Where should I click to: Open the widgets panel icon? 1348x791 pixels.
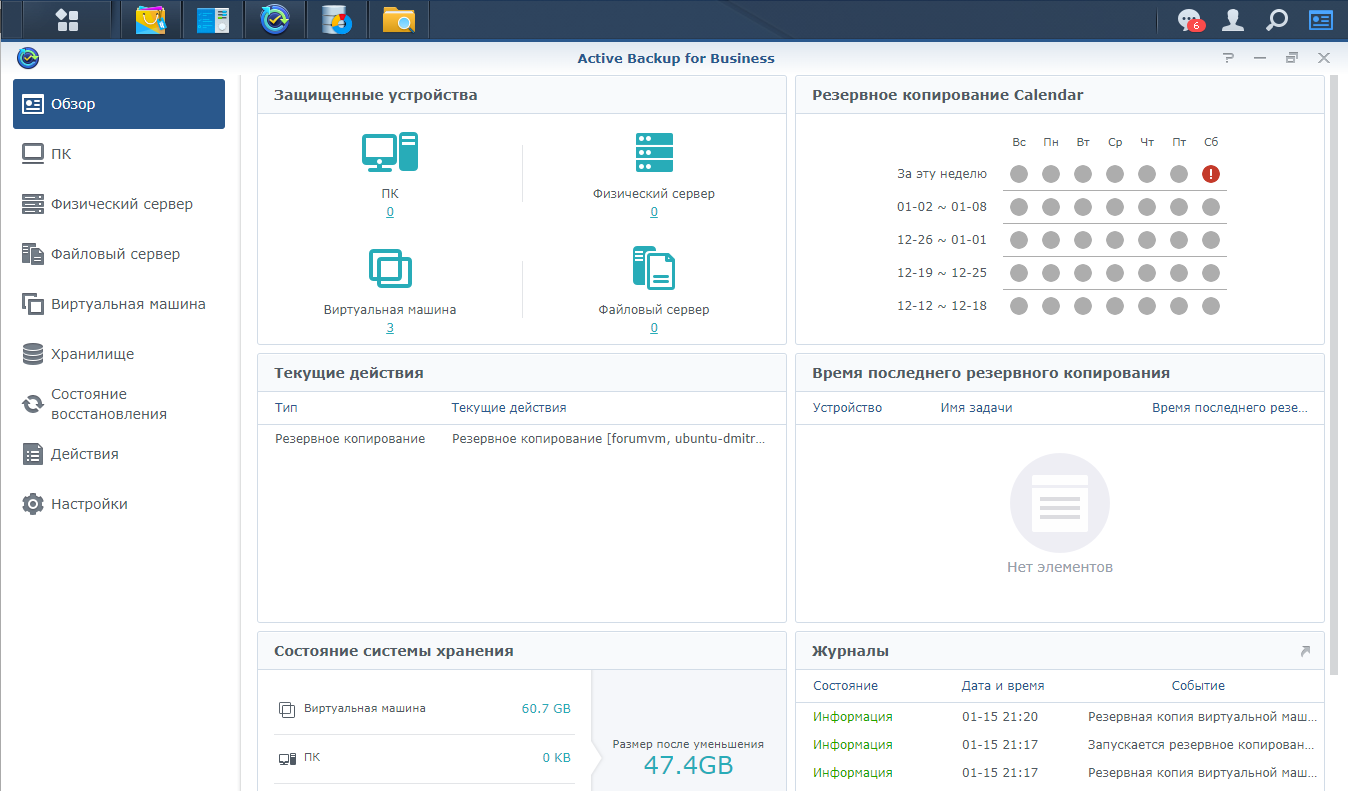click(1321, 19)
